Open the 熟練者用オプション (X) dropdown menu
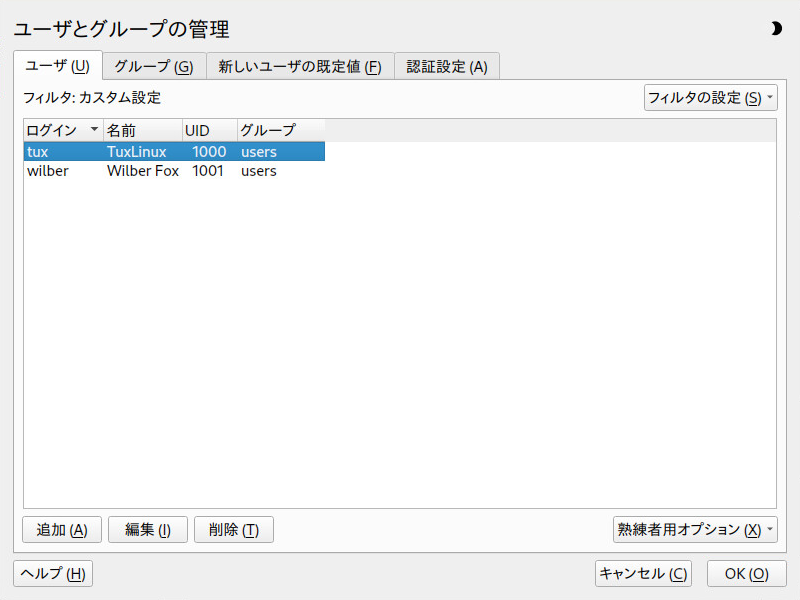Screen dimensions: 800x600 pos(695,529)
